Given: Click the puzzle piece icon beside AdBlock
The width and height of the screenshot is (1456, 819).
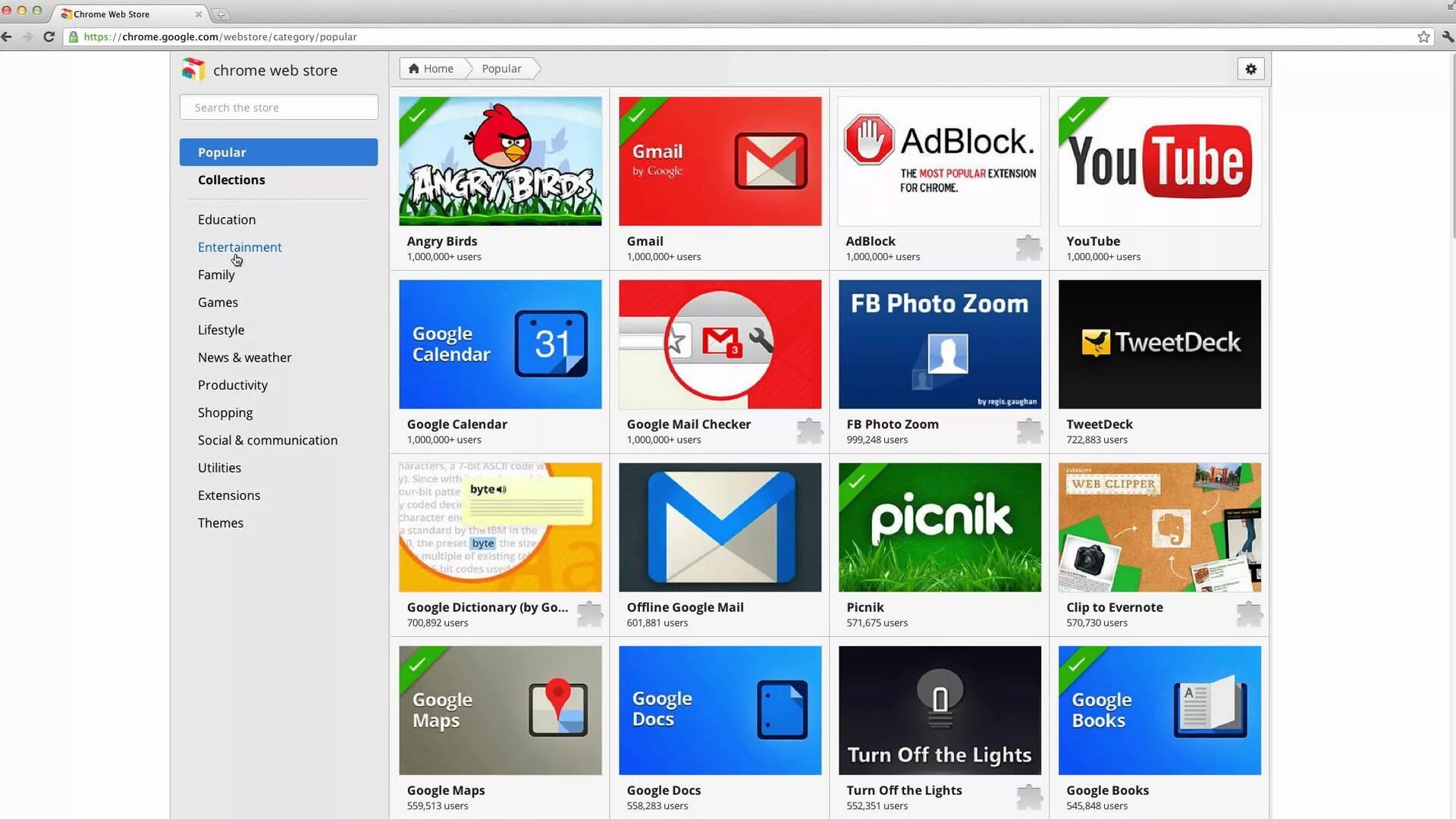Looking at the screenshot, I should pyautogui.click(x=1028, y=248).
